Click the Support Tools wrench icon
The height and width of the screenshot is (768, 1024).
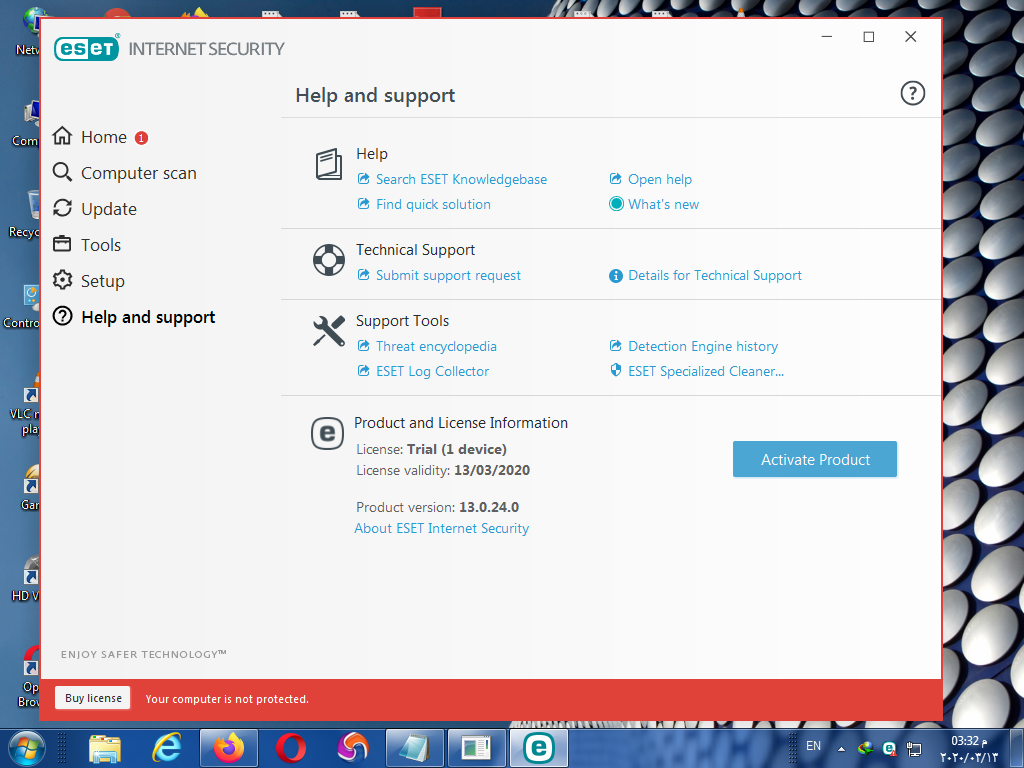(328, 331)
